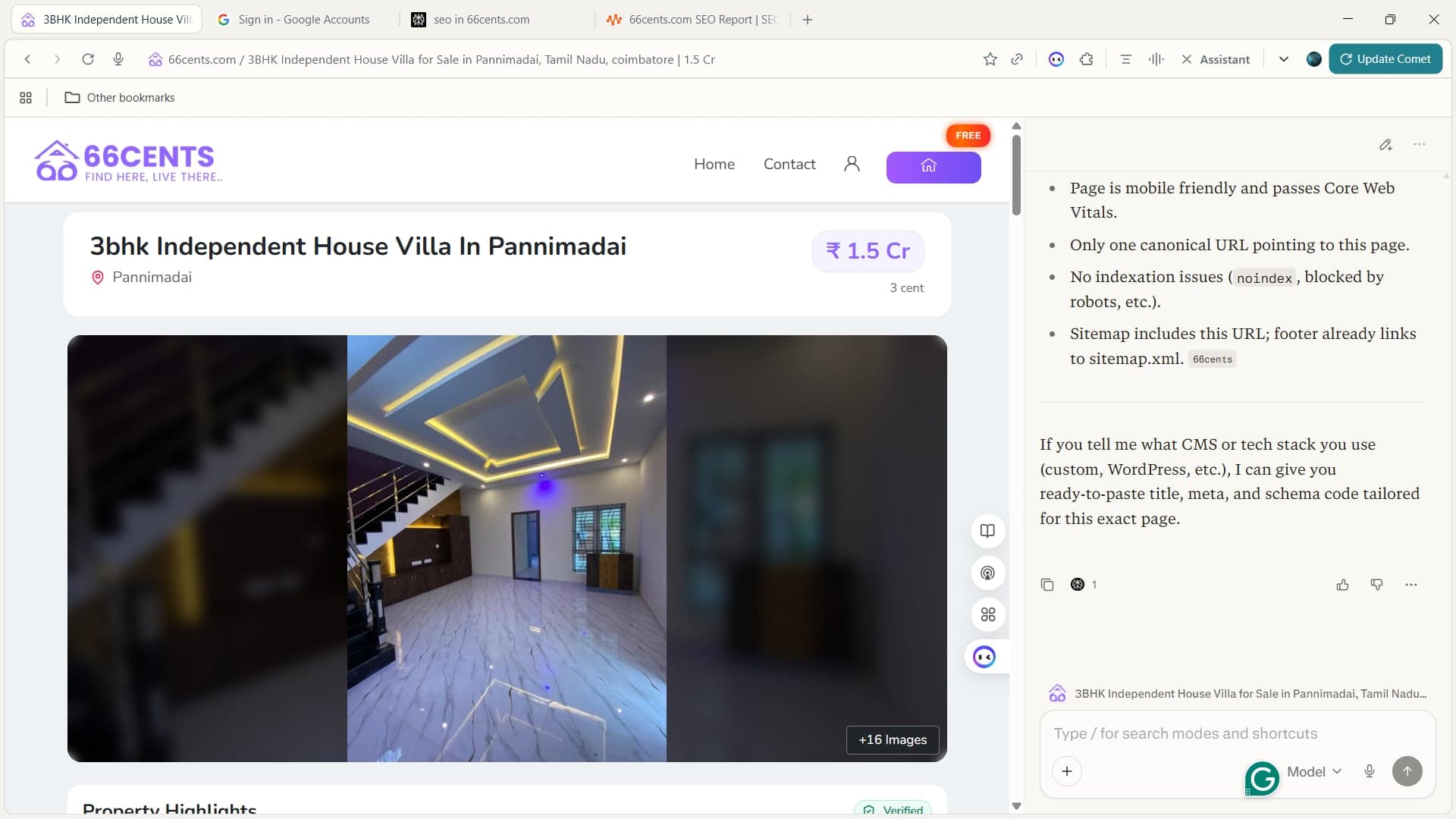This screenshot has width=1456, height=819.
Task: Open the floating assistant face icon
Action: pos(984,657)
